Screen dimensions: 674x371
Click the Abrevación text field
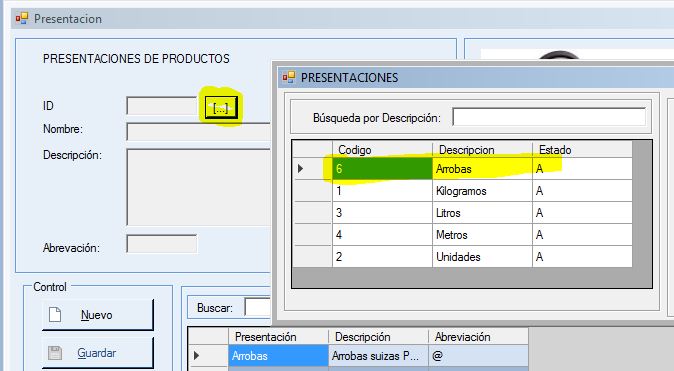point(162,244)
